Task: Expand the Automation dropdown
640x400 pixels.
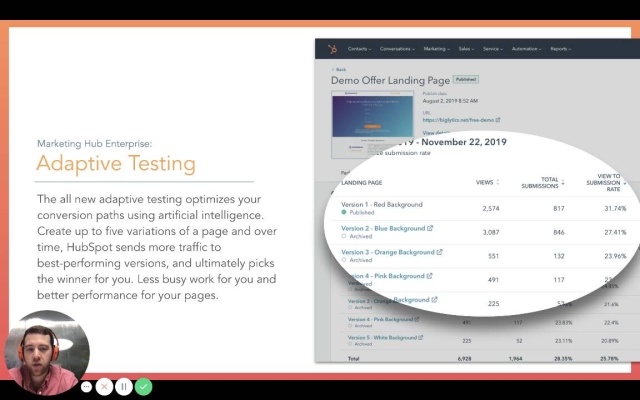Action: coord(527,49)
